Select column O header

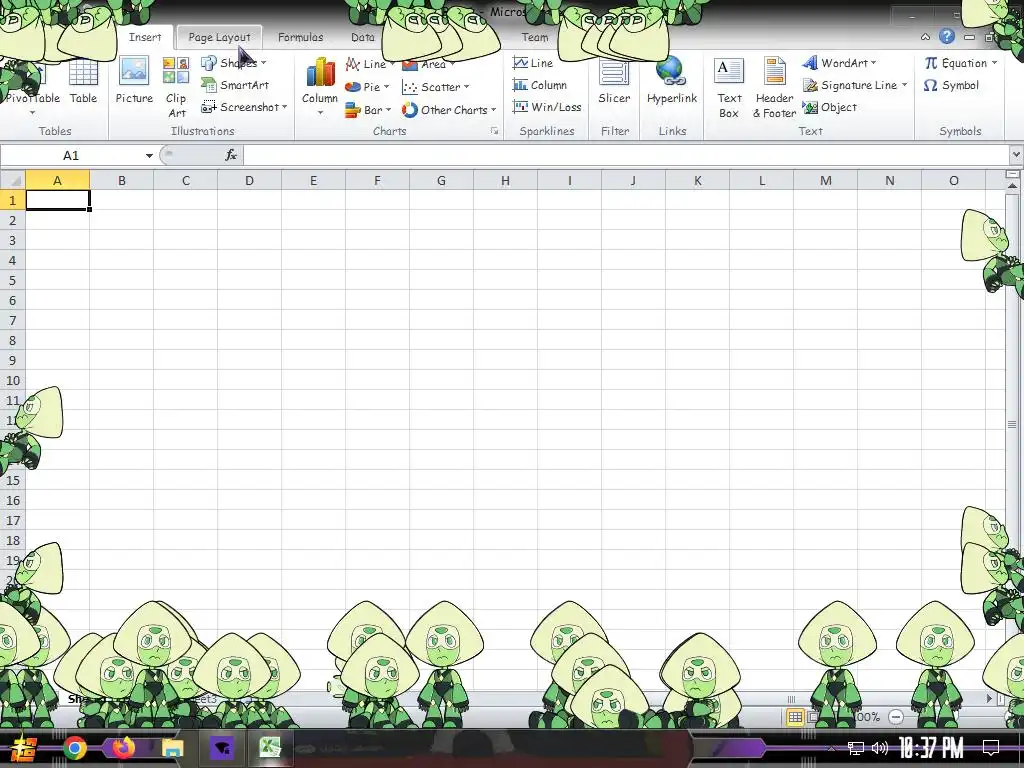pyautogui.click(x=953, y=180)
